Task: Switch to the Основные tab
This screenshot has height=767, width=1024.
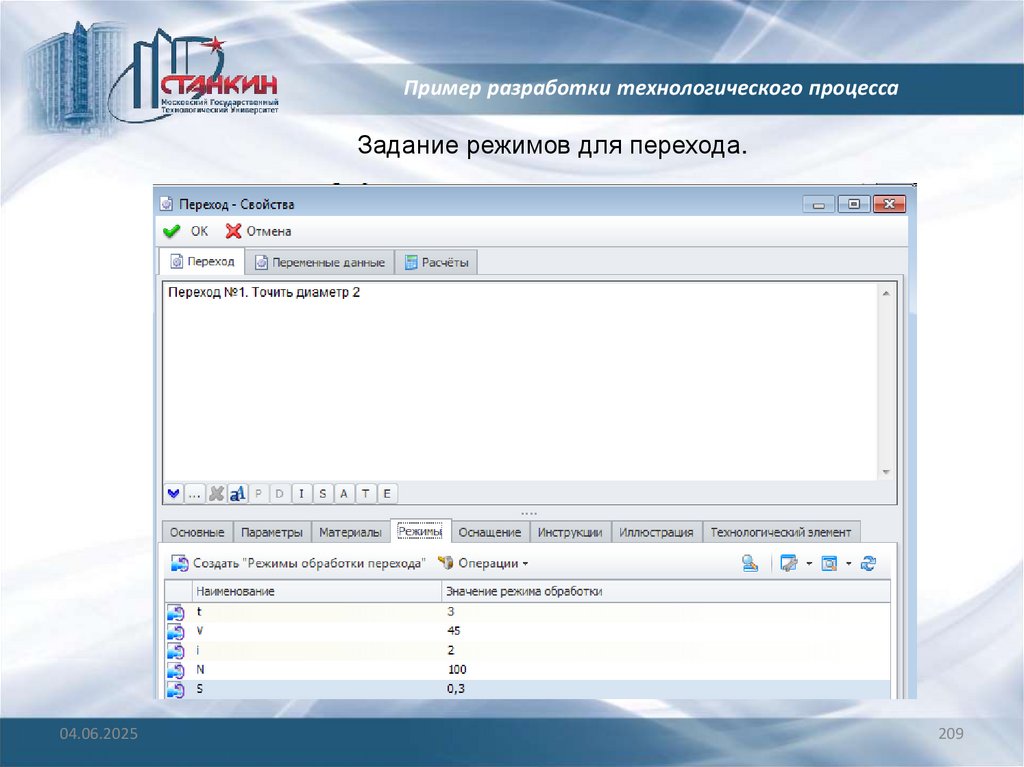Action: coord(197,532)
